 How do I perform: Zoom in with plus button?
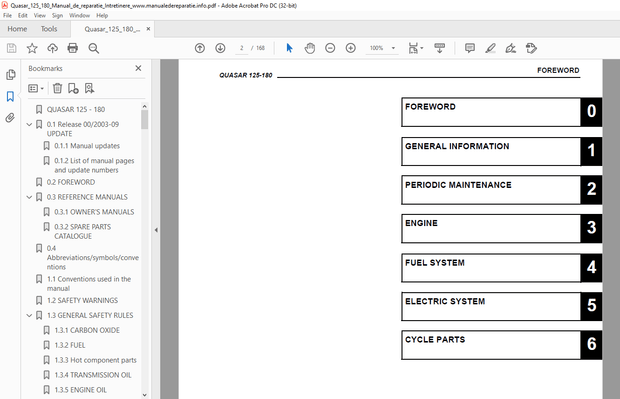coord(351,48)
